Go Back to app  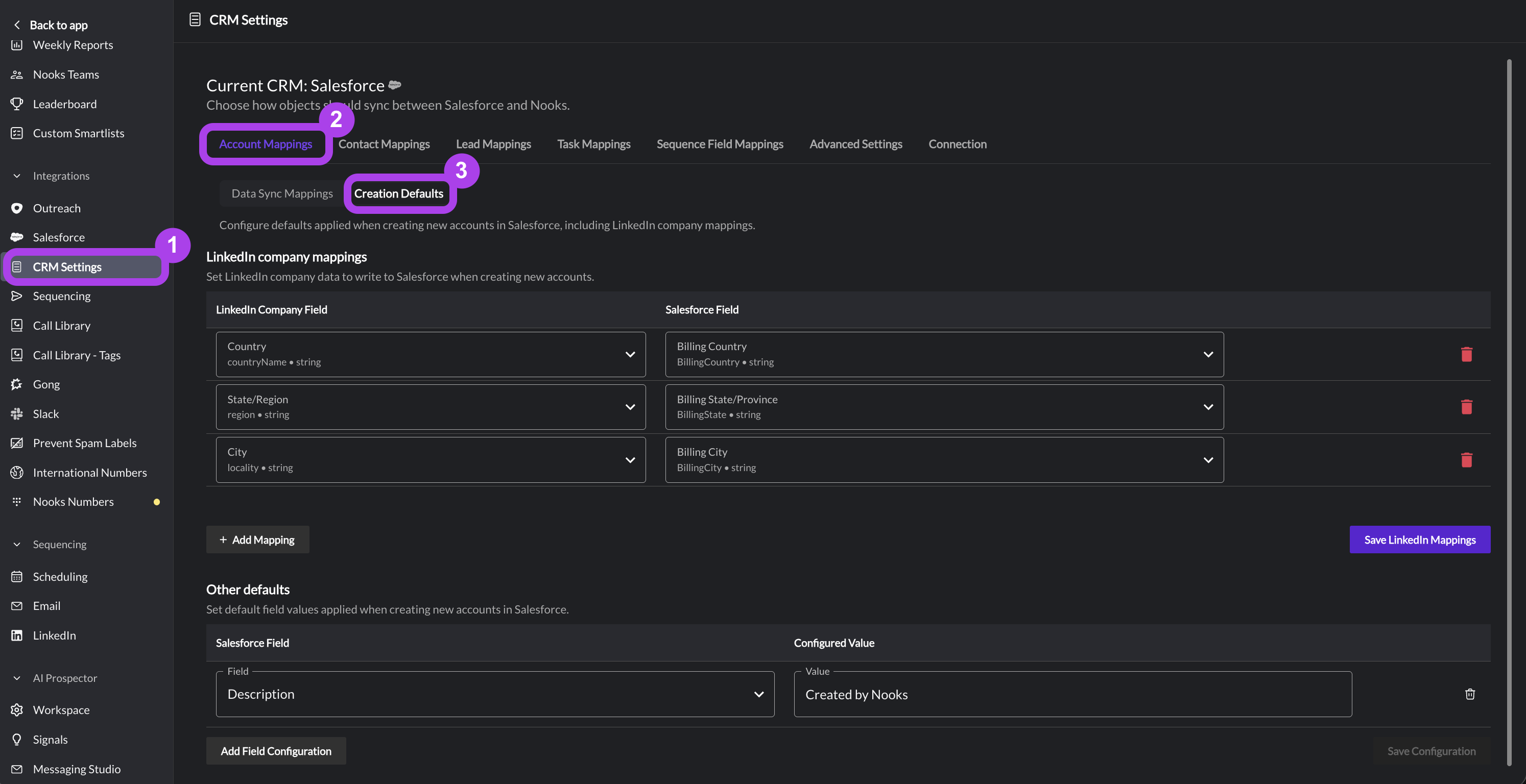coord(51,24)
